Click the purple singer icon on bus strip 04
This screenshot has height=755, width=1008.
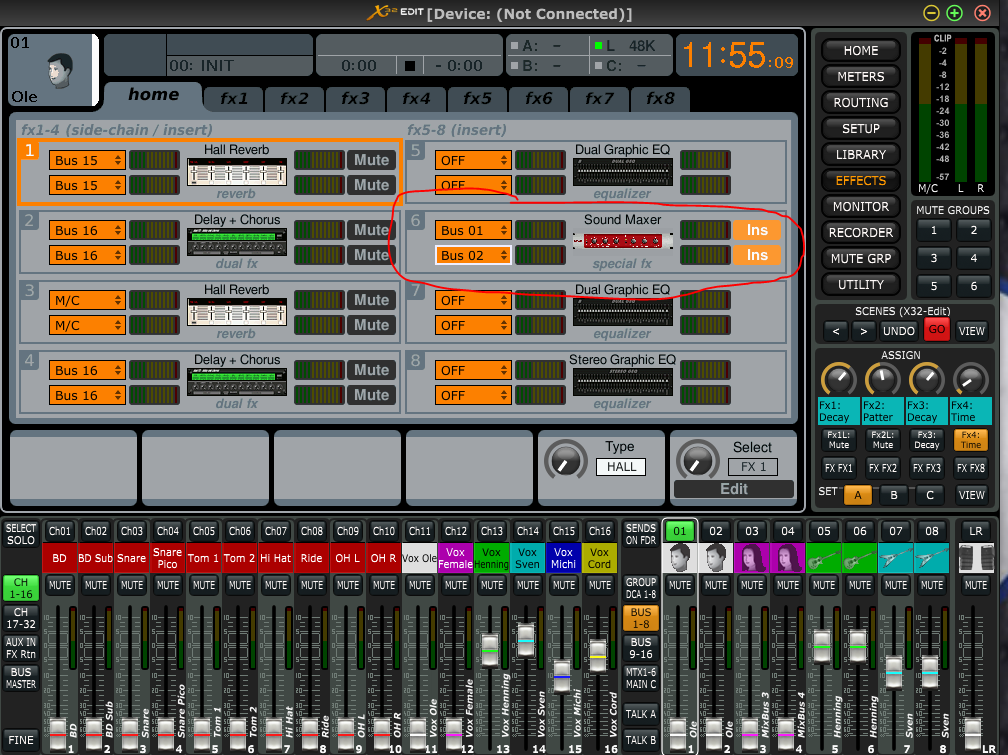point(788,558)
